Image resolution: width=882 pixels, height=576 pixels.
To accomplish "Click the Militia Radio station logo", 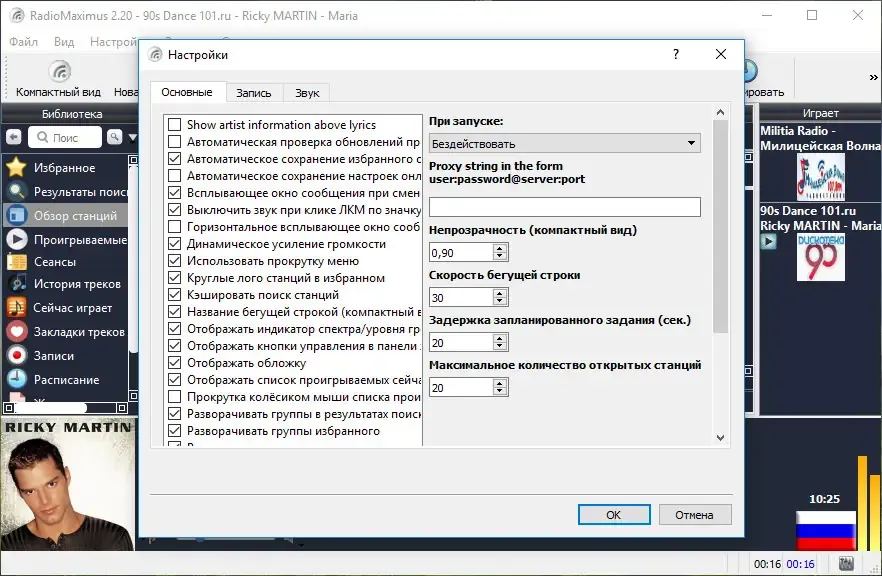I will click(821, 177).
